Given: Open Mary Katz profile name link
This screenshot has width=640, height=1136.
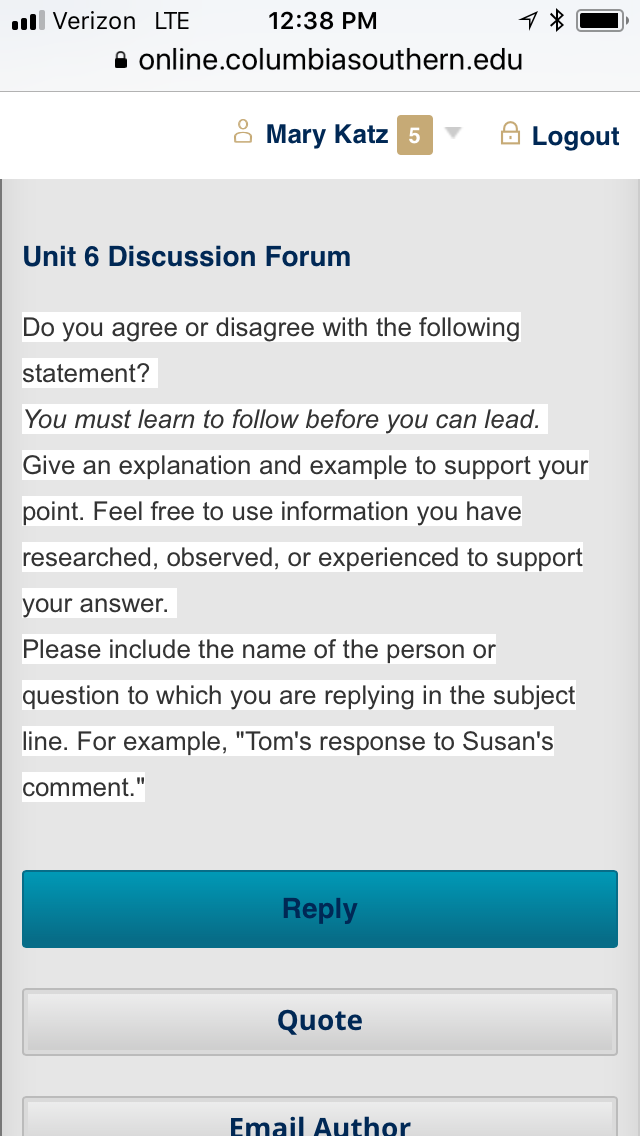Looking at the screenshot, I should [327, 134].
